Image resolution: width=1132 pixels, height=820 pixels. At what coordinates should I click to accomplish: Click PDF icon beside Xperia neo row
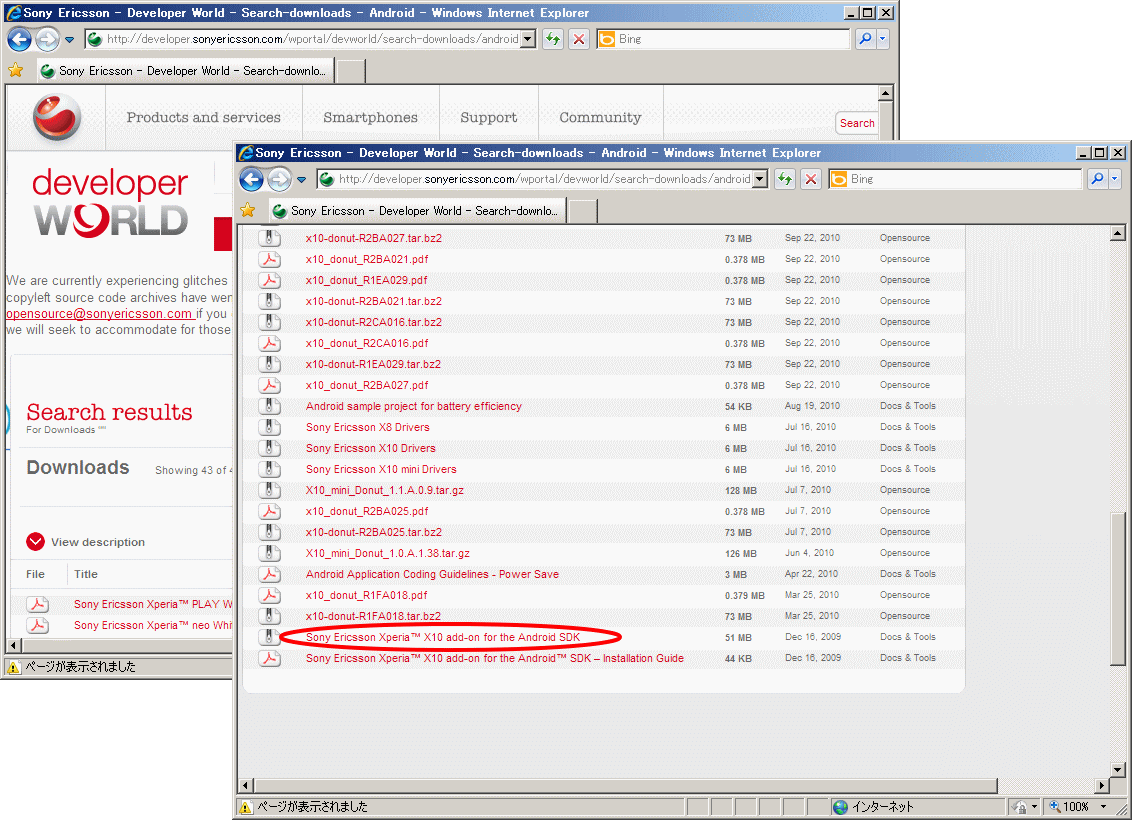pos(38,625)
